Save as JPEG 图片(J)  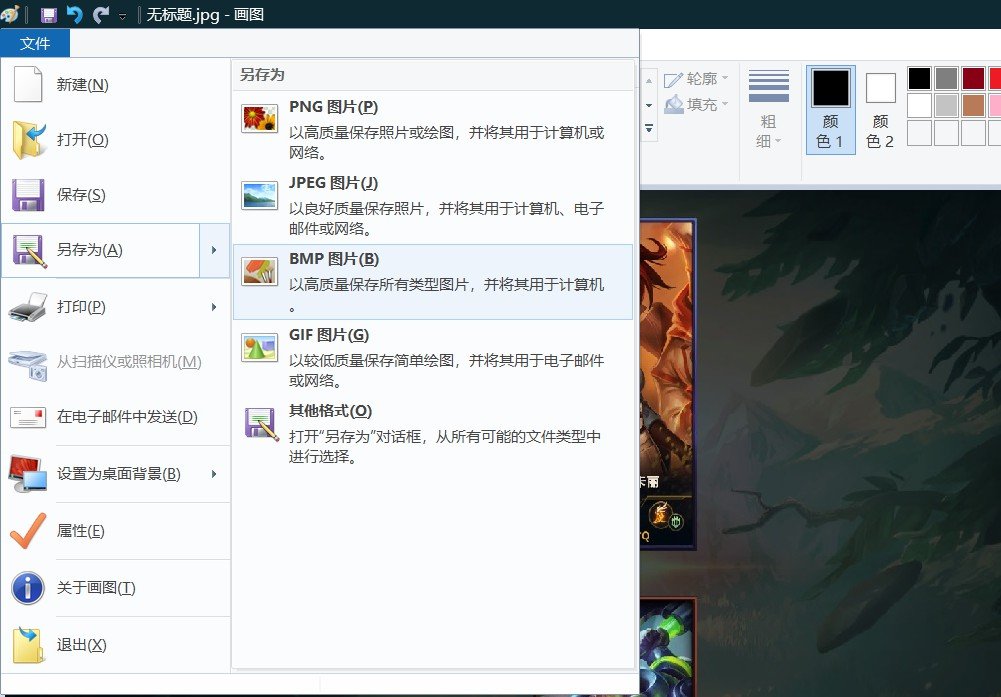(433, 206)
